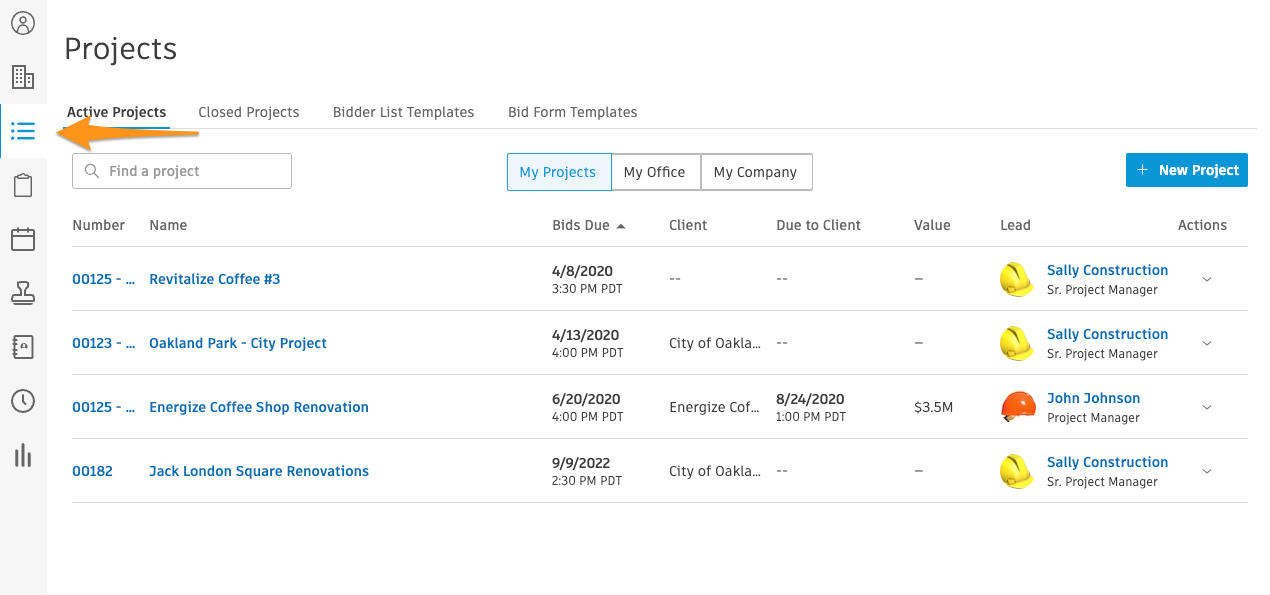Click the company building icon in sidebar
This screenshot has height=595, width=1270.
(23, 77)
